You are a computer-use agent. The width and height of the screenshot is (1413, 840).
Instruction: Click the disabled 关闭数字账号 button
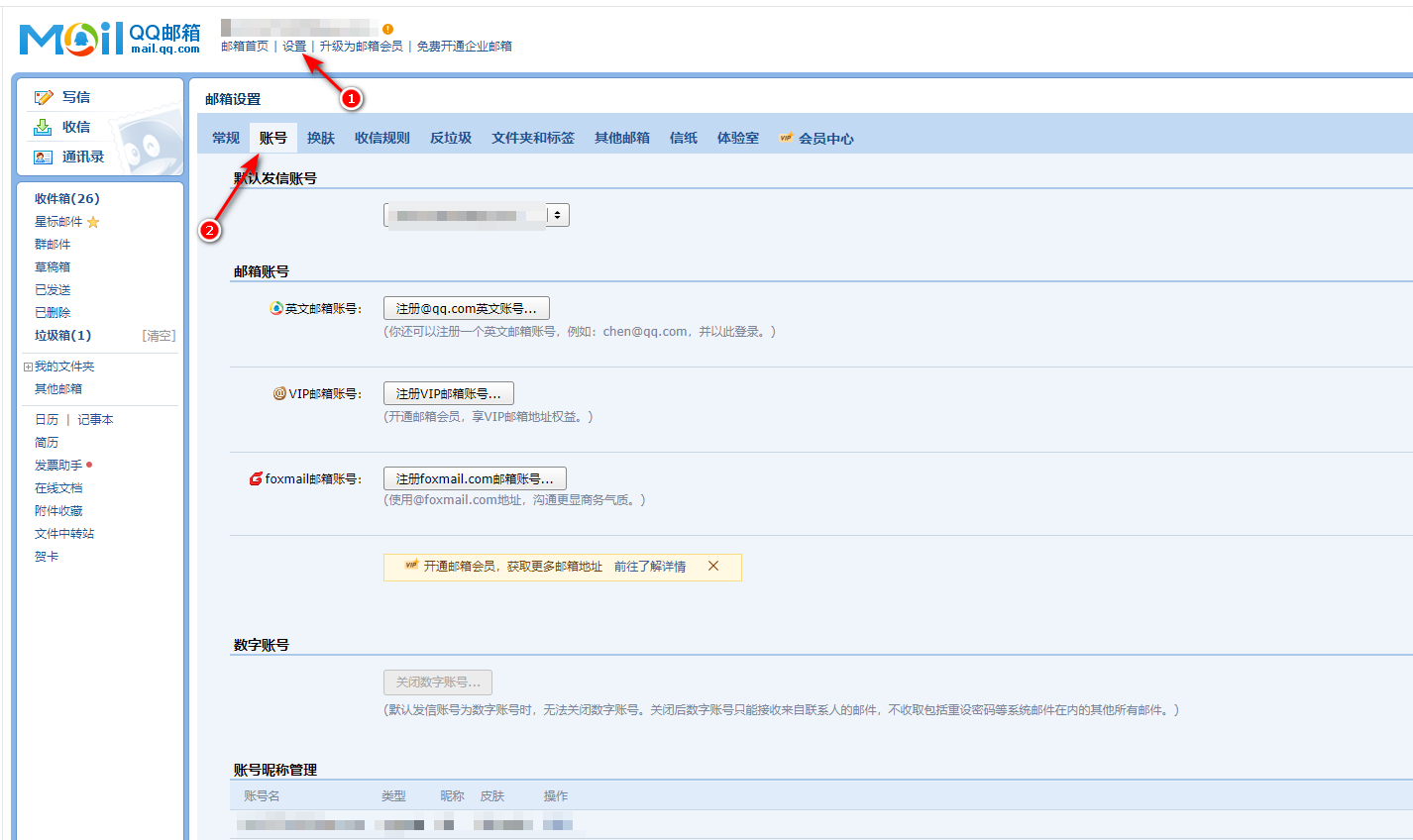pos(438,682)
